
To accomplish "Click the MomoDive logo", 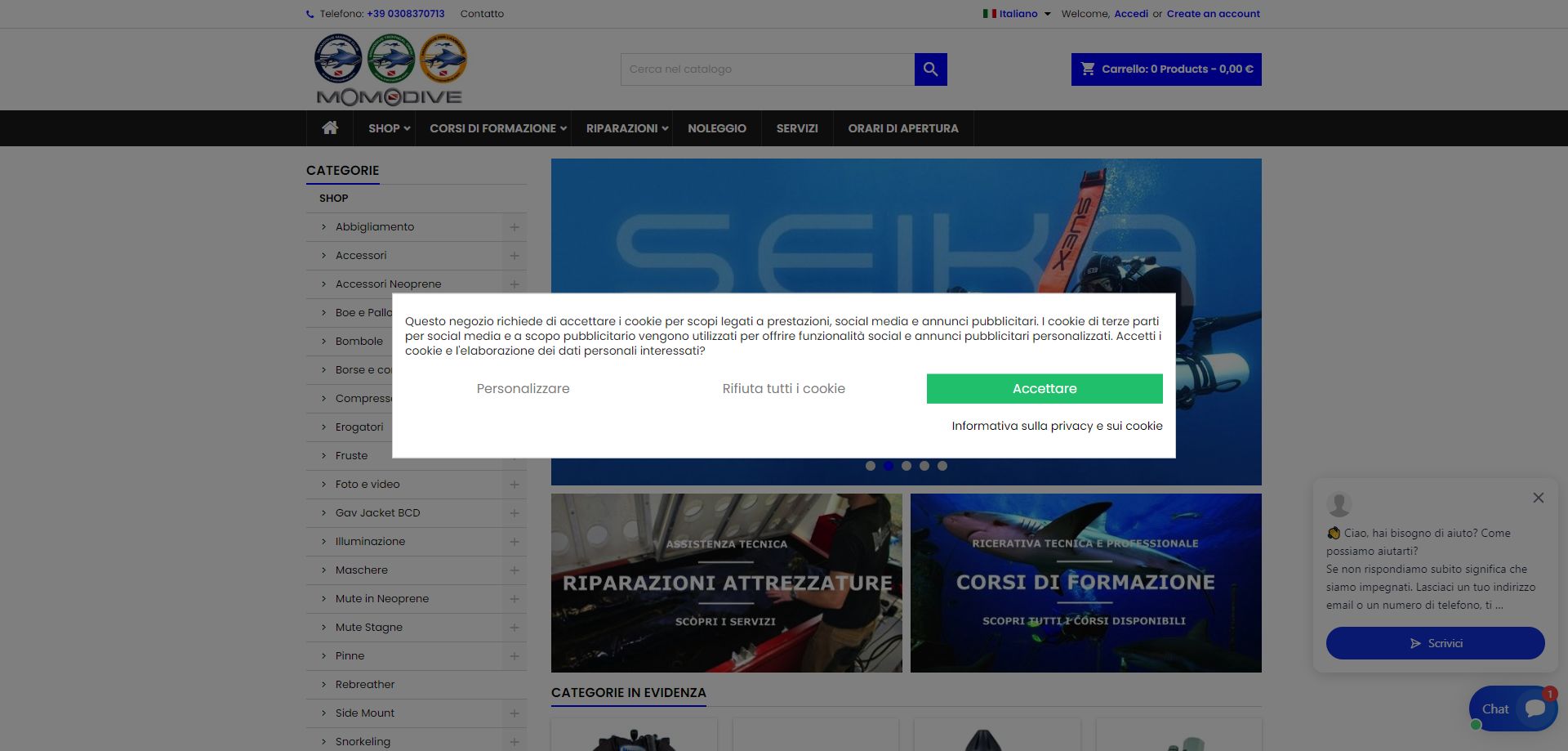I will tap(390, 70).
